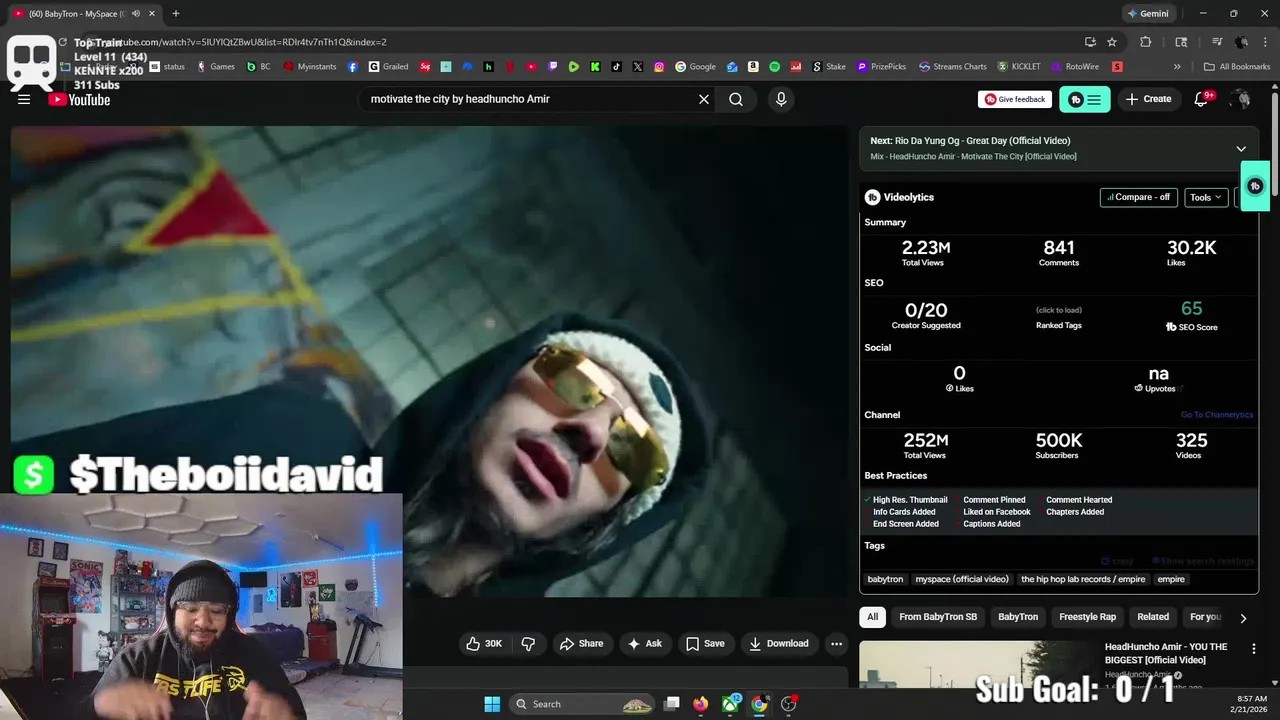
Task: Open the Myinstants bookmark
Action: [310, 67]
